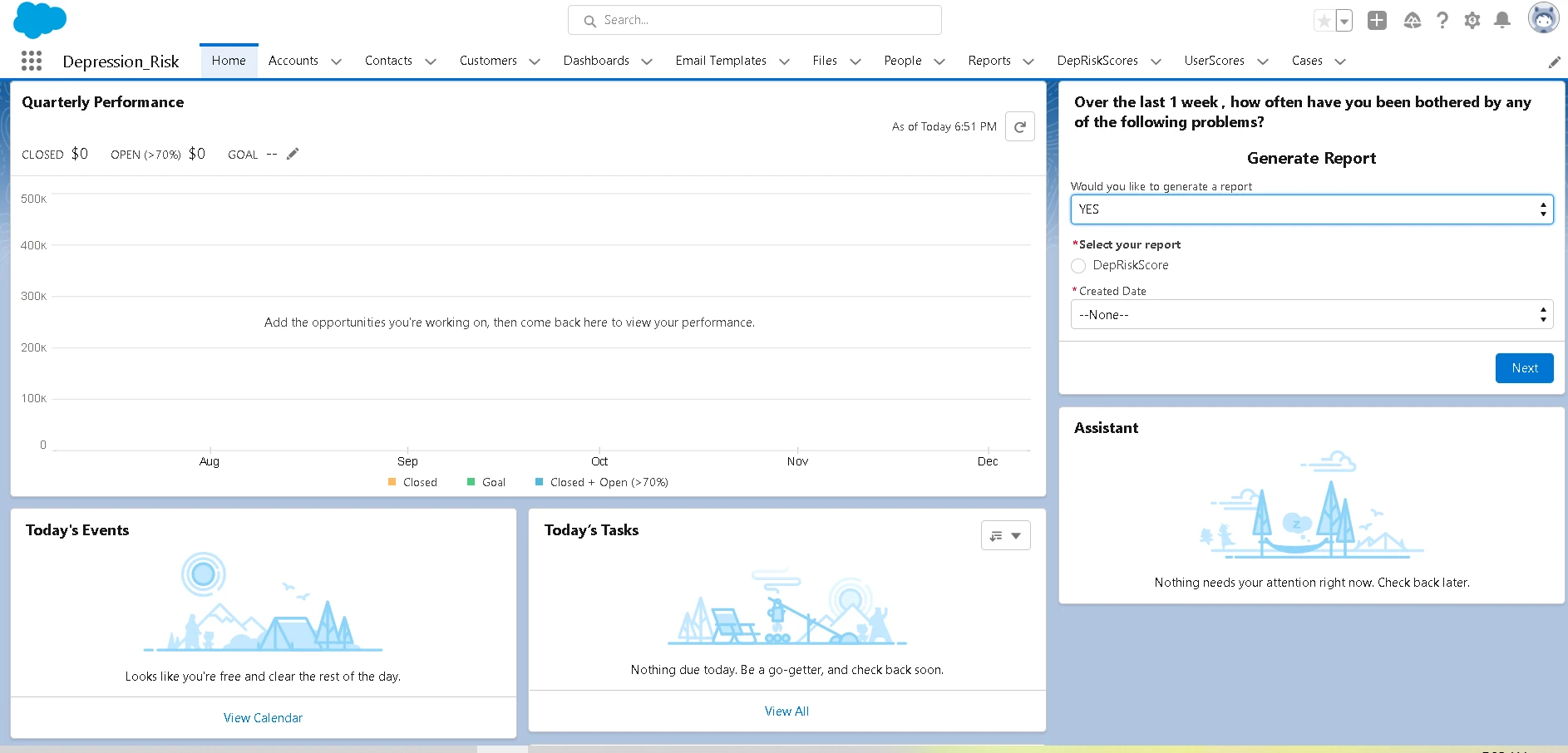
Task: Open the user profile avatar
Action: pos(1544,18)
